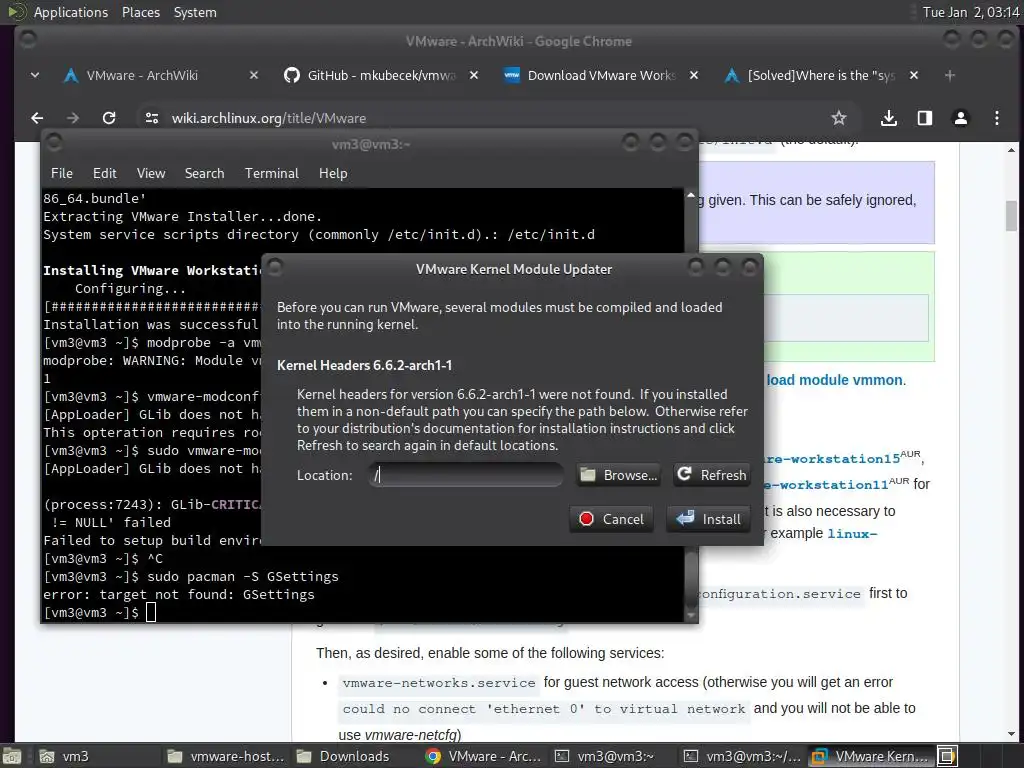This screenshot has width=1024, height=768.
Task: Click Install in the Kernel Module Updater
Action: coord(708,519)
